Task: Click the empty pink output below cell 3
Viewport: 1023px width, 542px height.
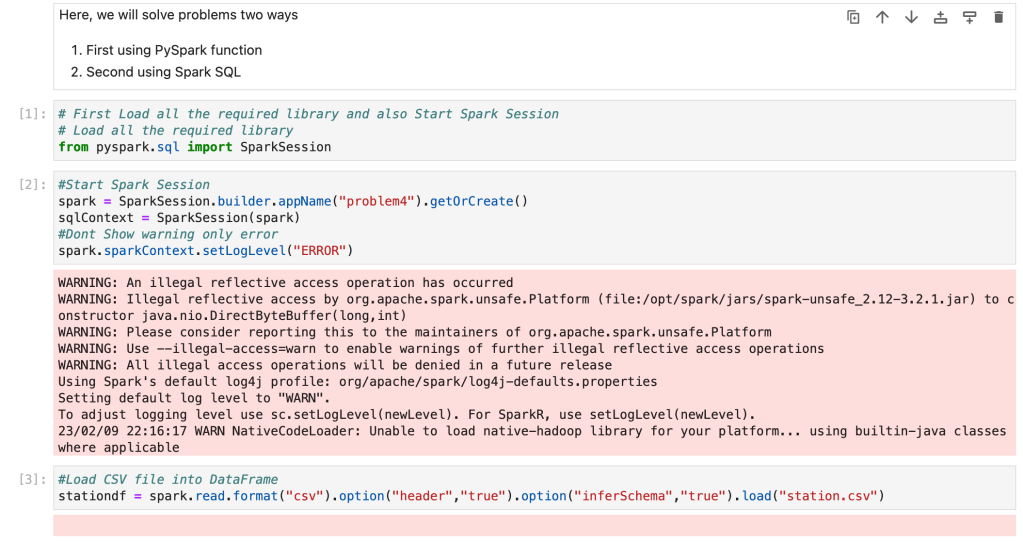Action: click(534, 526)
